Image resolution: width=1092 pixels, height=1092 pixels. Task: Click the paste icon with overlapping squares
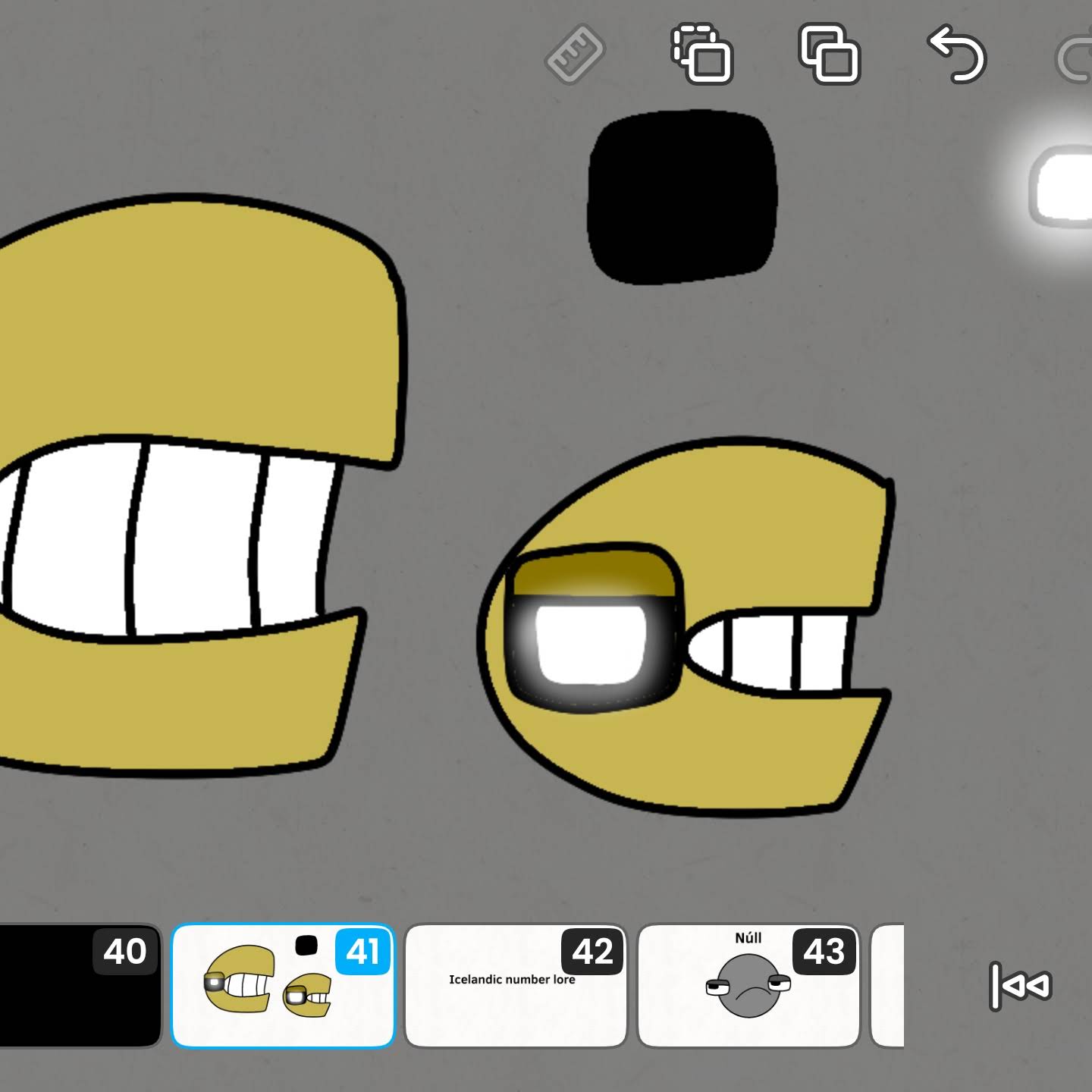830,55
